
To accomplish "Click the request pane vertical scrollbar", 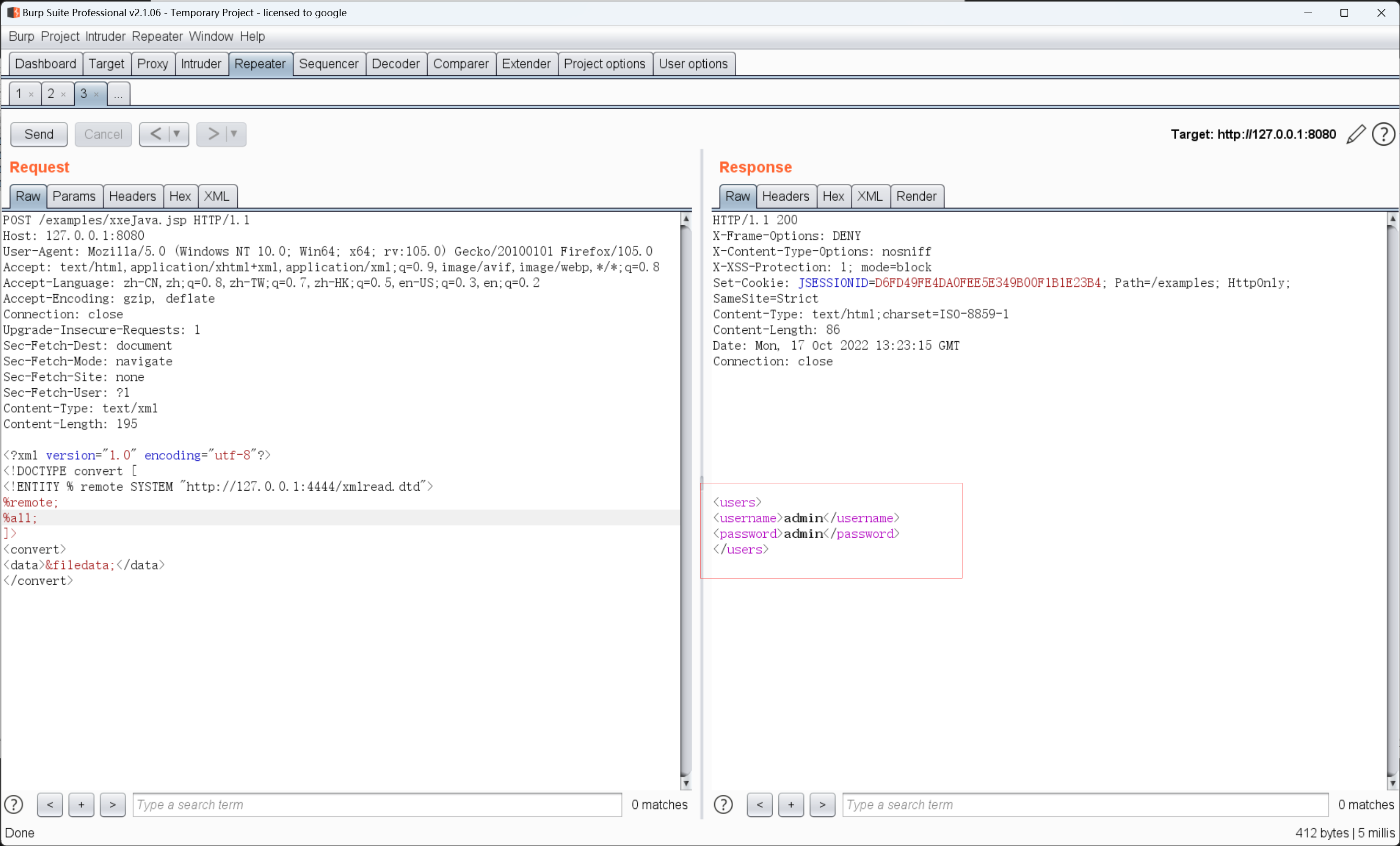I will tap(686, 500).
